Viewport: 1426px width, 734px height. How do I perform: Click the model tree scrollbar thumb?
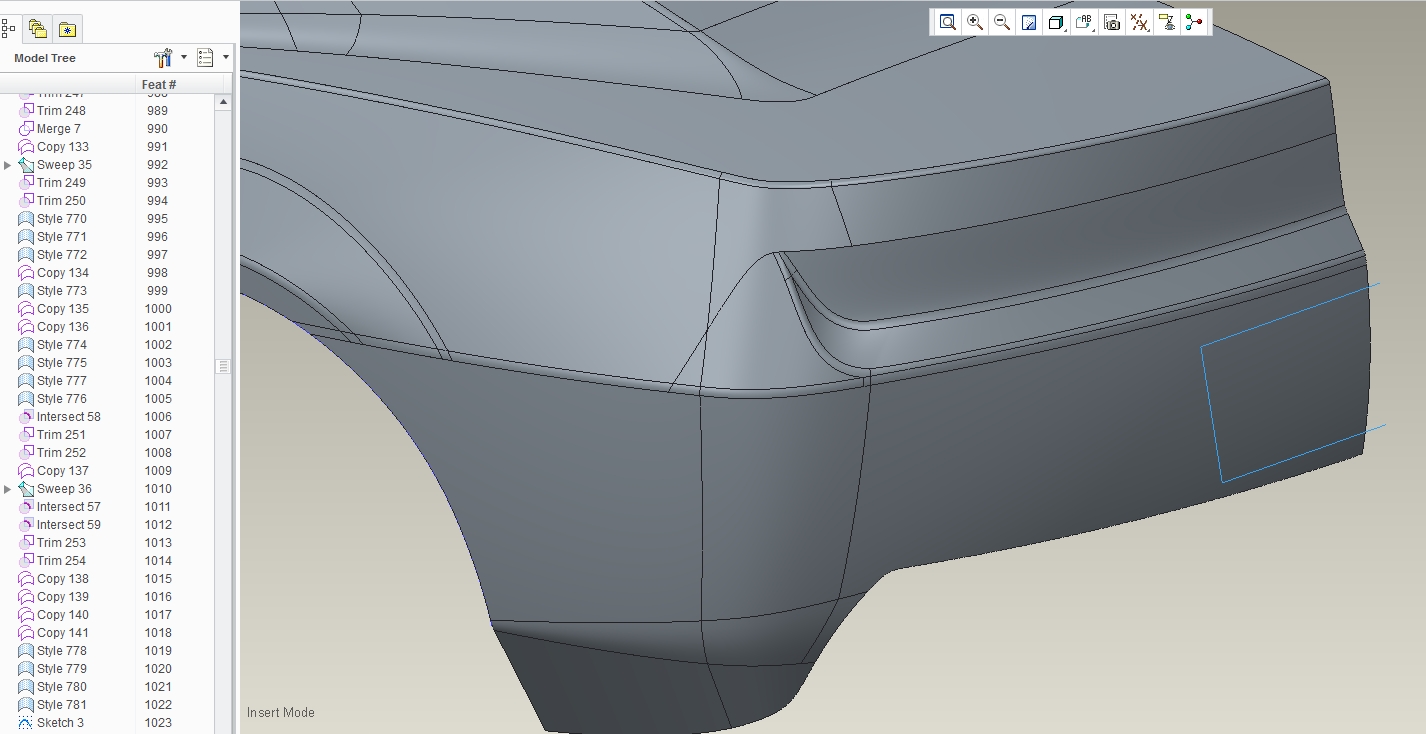tap(223, 367)
